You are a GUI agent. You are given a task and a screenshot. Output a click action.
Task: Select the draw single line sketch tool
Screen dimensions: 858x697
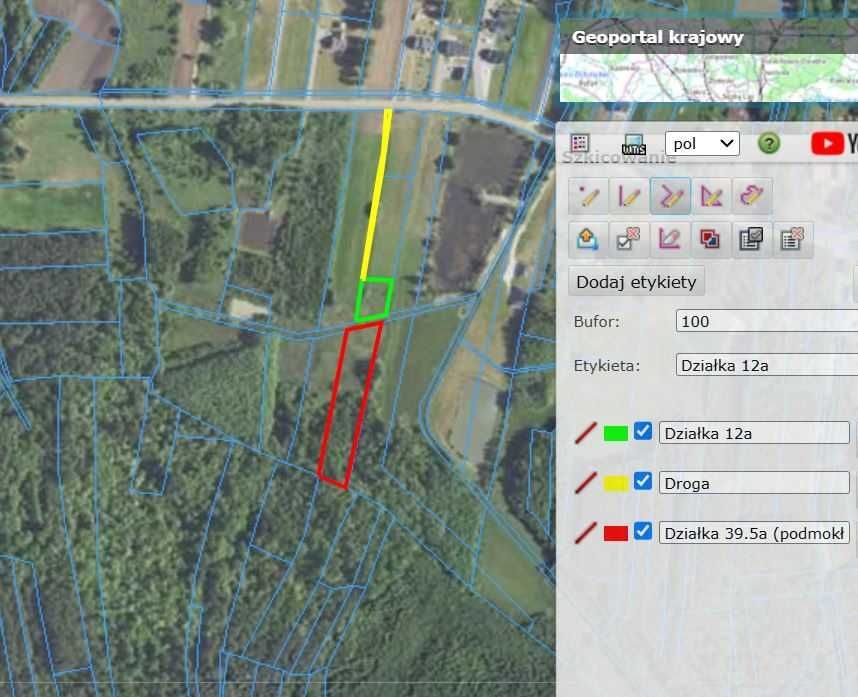[x=629, y=195]
